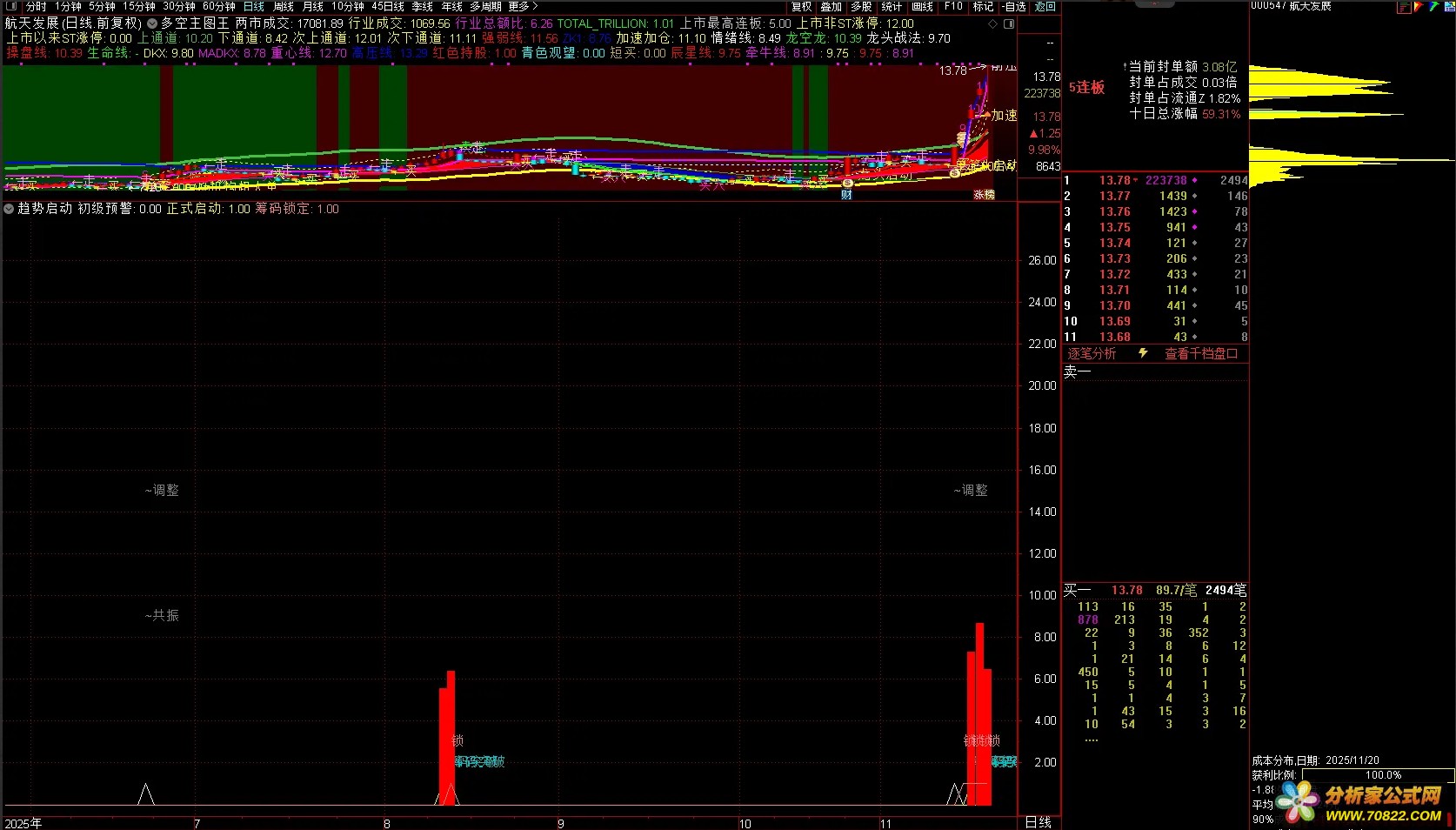The image size is (1456, 830).
Task: Click the 当前封单额 3.08亿 text
Action: tap(1183, 67)
